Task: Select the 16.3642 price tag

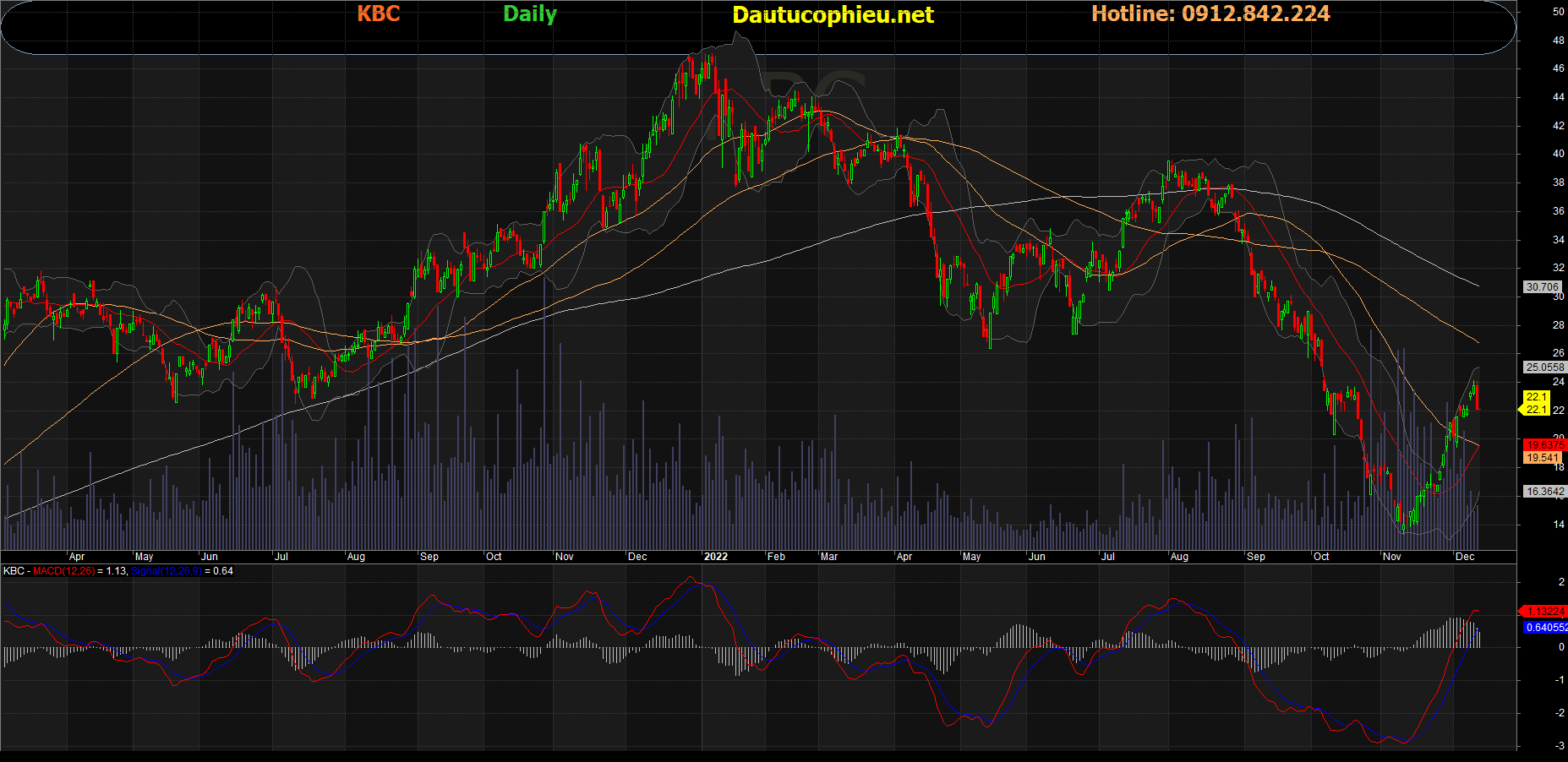Action: pyautogui.click(x=1544, y=492)
